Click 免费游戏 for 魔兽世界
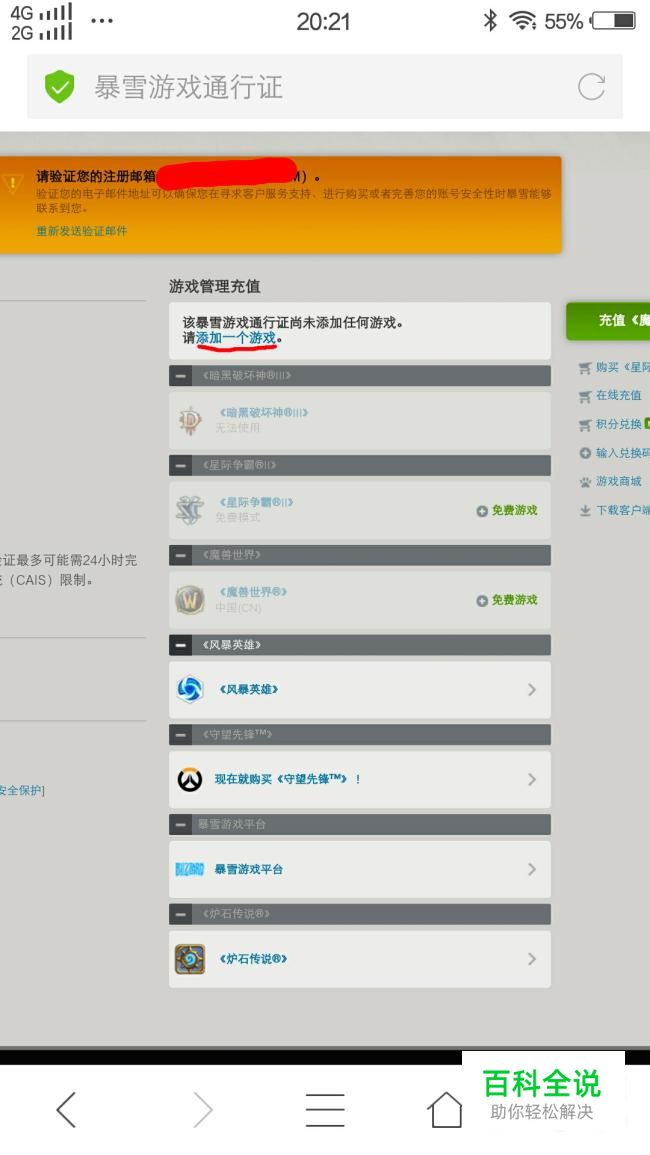The image size is (650, 1155). (507, 600)
